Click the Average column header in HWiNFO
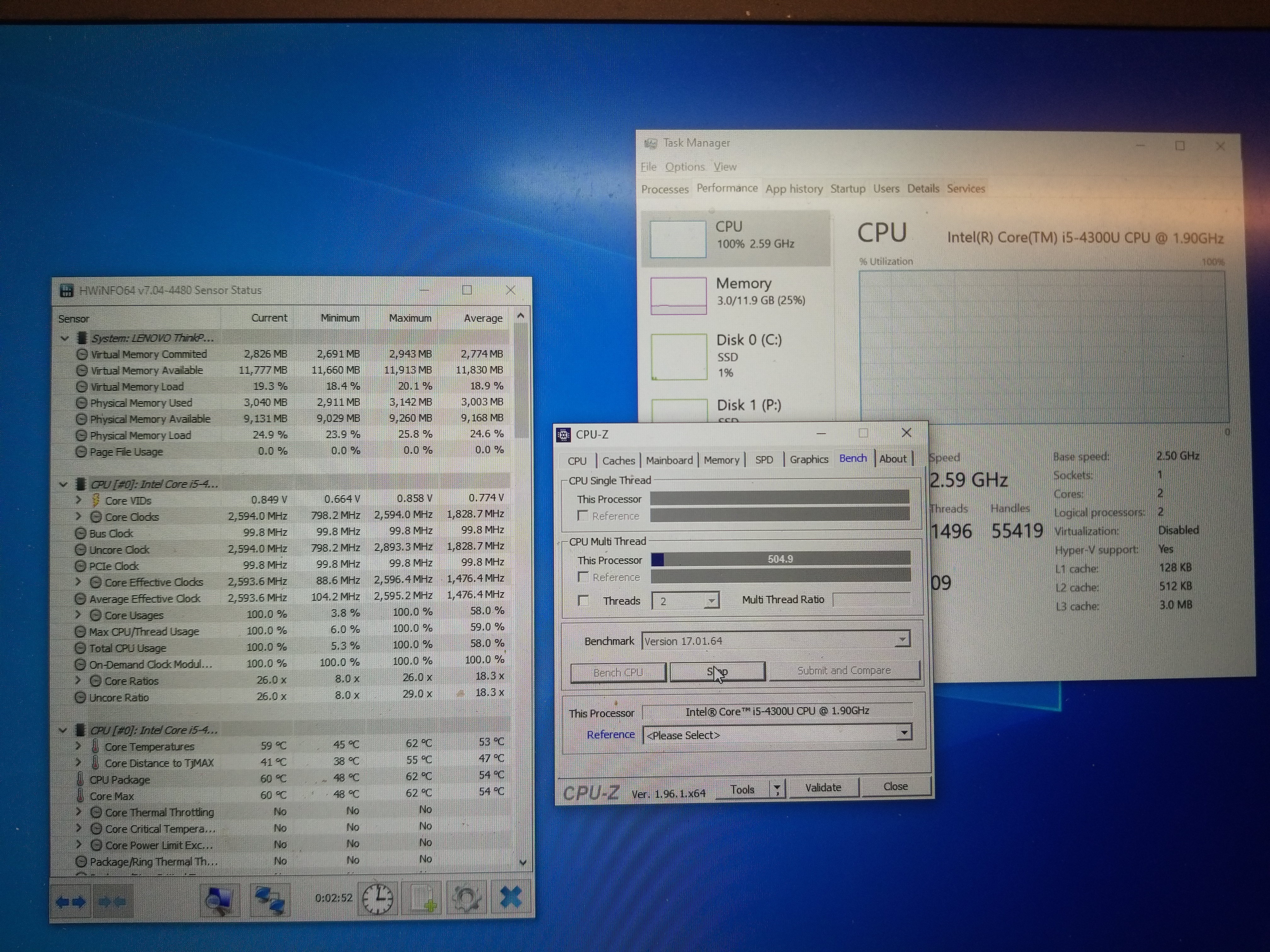The image size is (1270, 952). [x=483, y=319]
